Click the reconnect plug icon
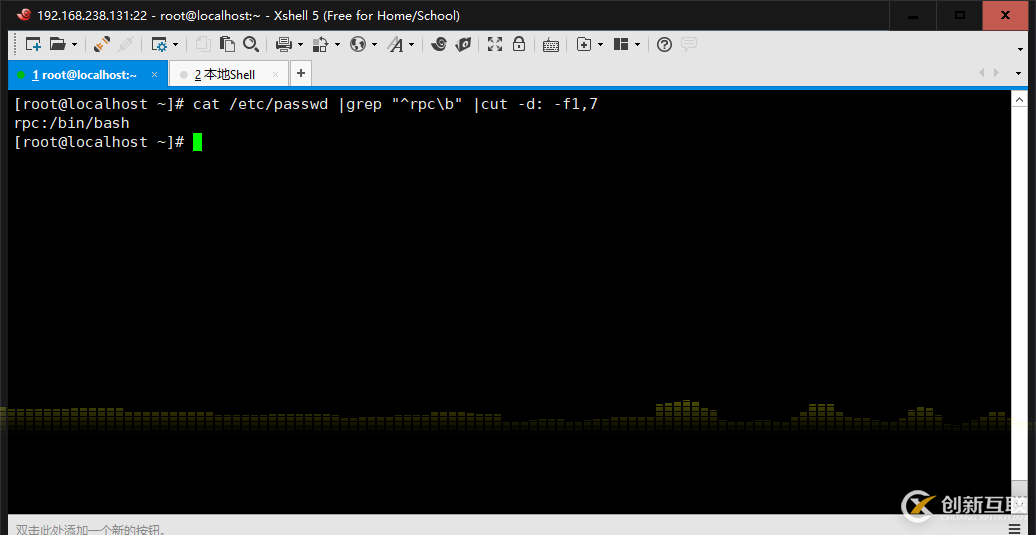The width and height of the screenshot is (1036, 535). [102, 44]
